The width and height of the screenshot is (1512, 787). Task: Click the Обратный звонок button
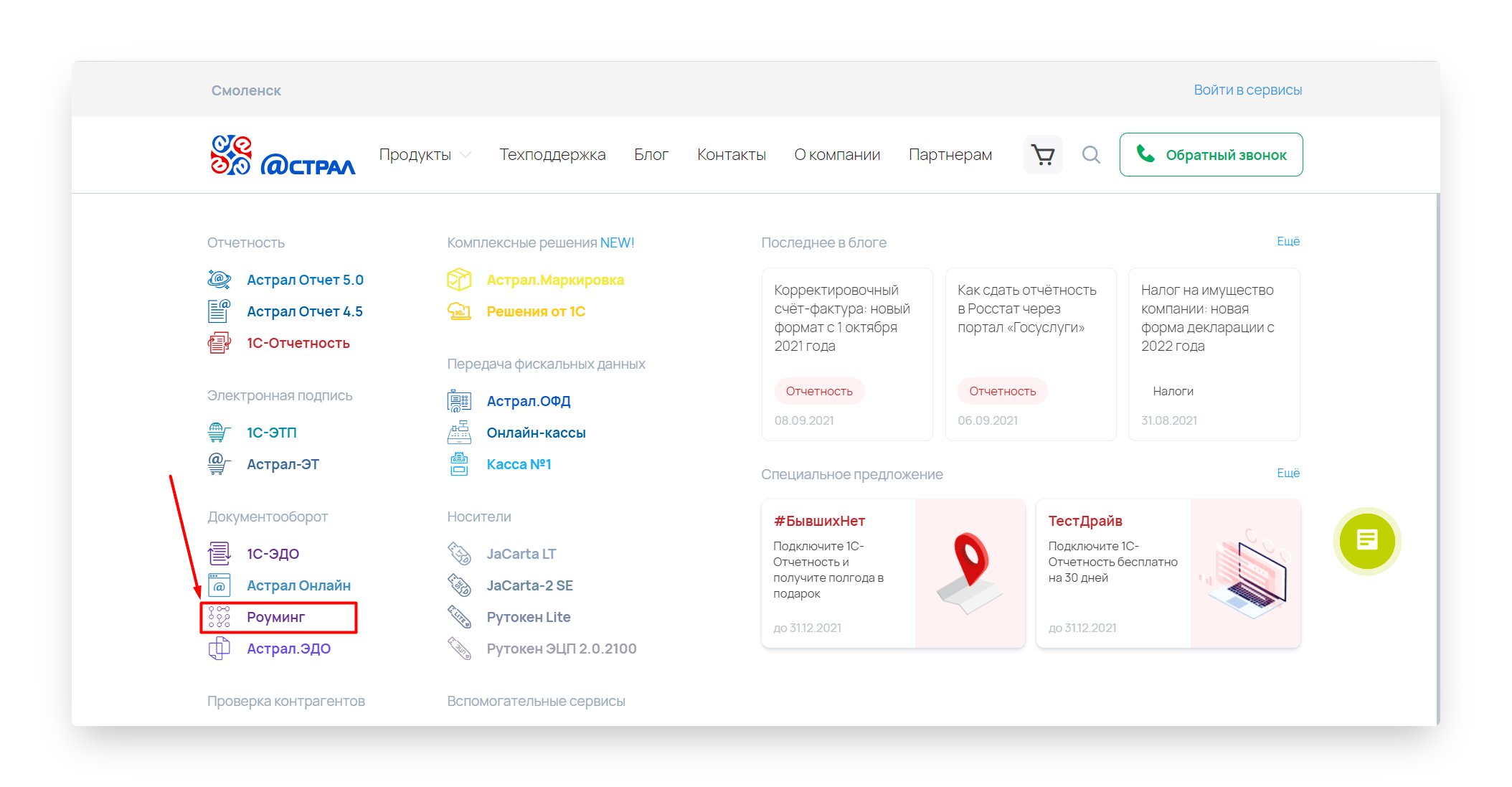click(1212, 154)
